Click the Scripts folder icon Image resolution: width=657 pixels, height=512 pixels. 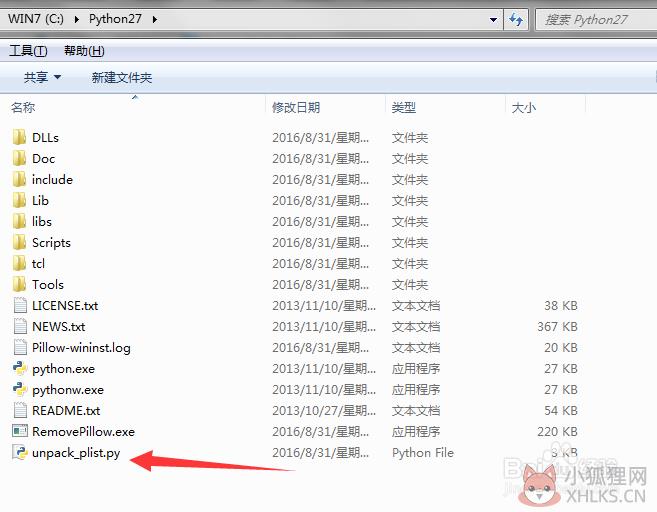pos(19,242)
